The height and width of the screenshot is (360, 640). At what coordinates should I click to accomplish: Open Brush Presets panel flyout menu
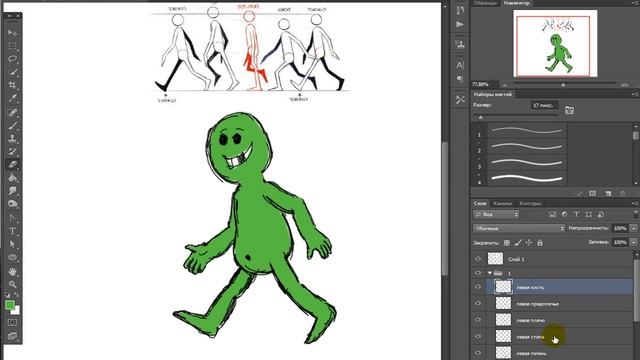[634, 94]
